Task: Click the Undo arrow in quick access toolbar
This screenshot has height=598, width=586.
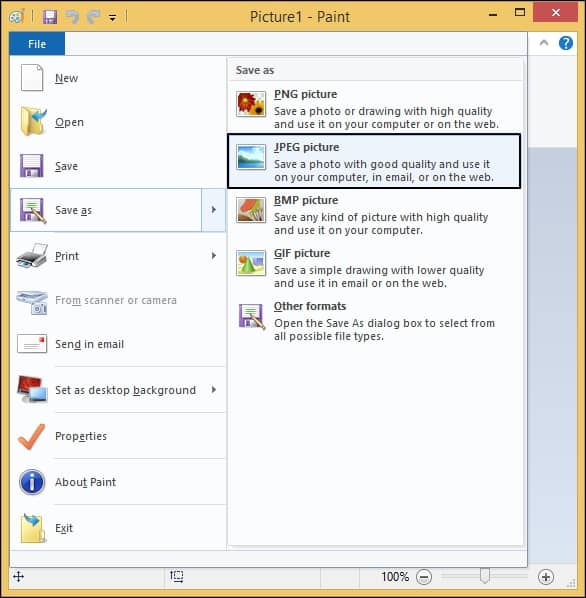Action: coord(72,17)
